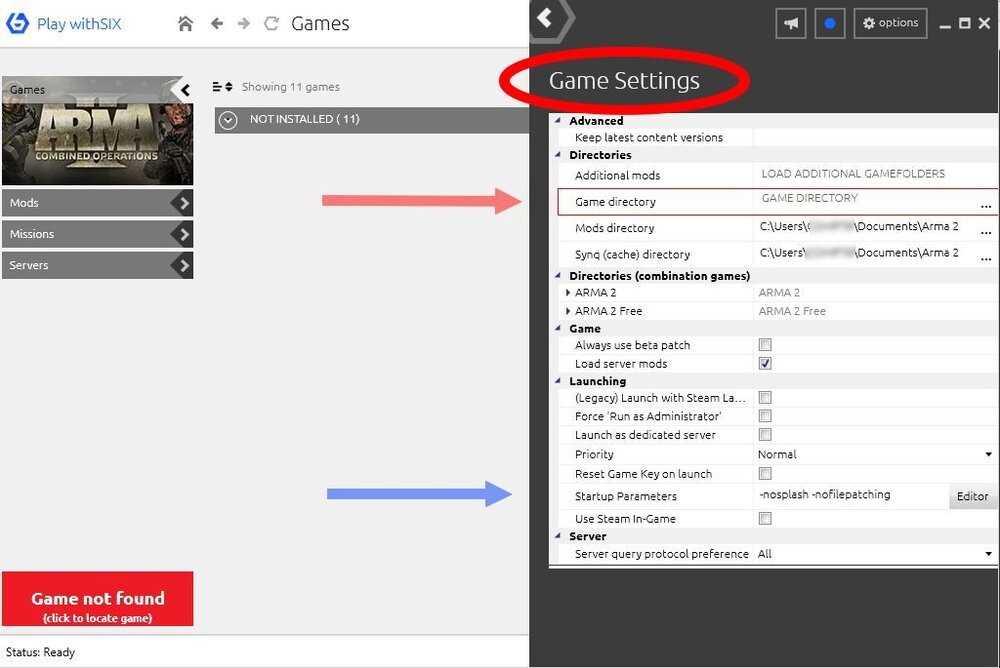Open the Startup Parameters Editor
1000x668 pixels.
[x=973, y=496]
